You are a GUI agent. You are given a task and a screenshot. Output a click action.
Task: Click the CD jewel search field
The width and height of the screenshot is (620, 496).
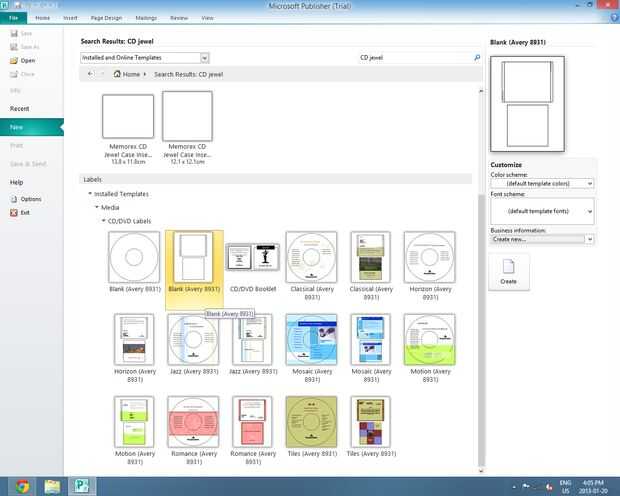pyautogui.click(x=415, y=58)
